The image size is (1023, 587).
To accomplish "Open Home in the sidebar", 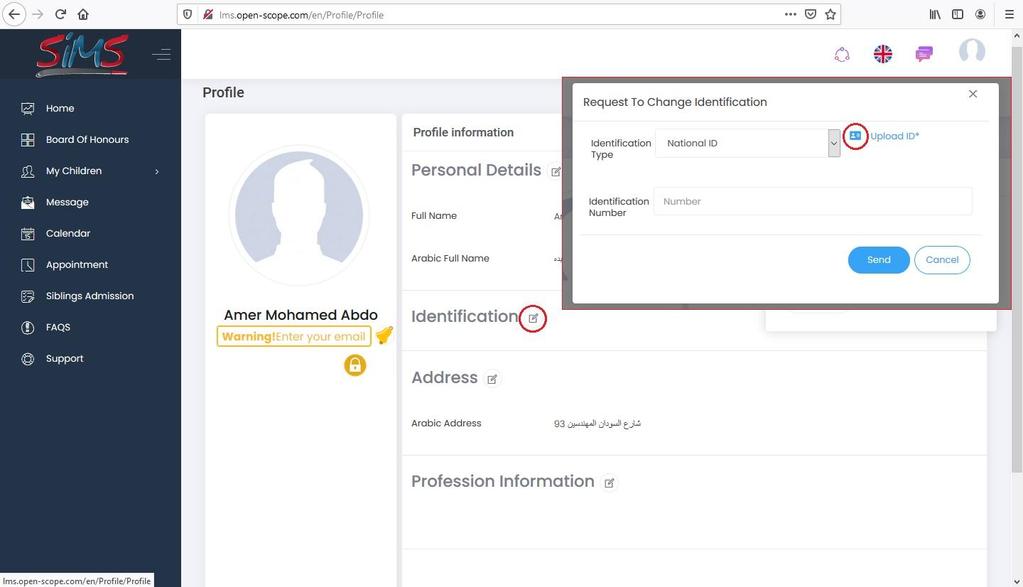I will pos(60,108).
